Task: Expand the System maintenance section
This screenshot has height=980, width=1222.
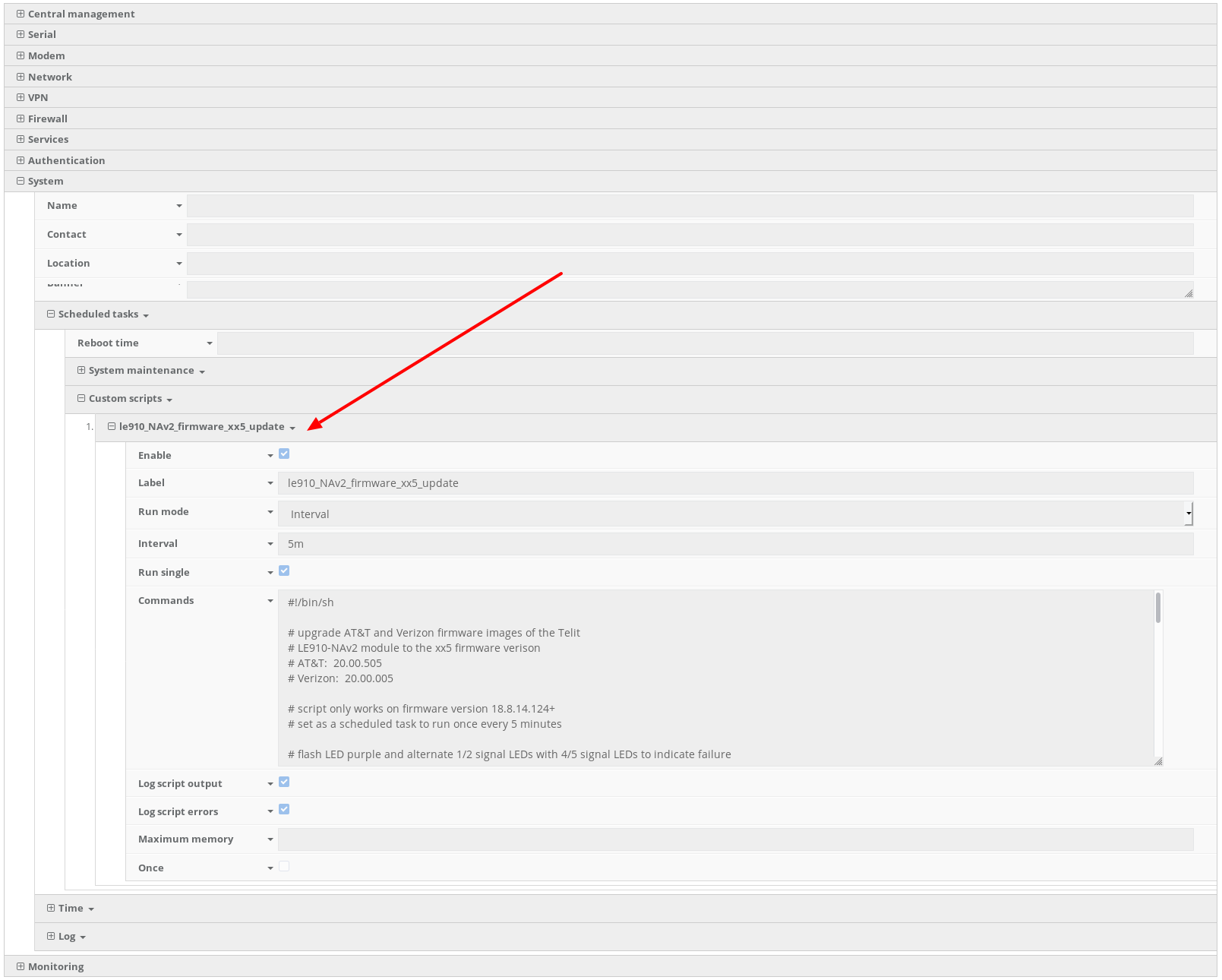Action: pos(81,370)
